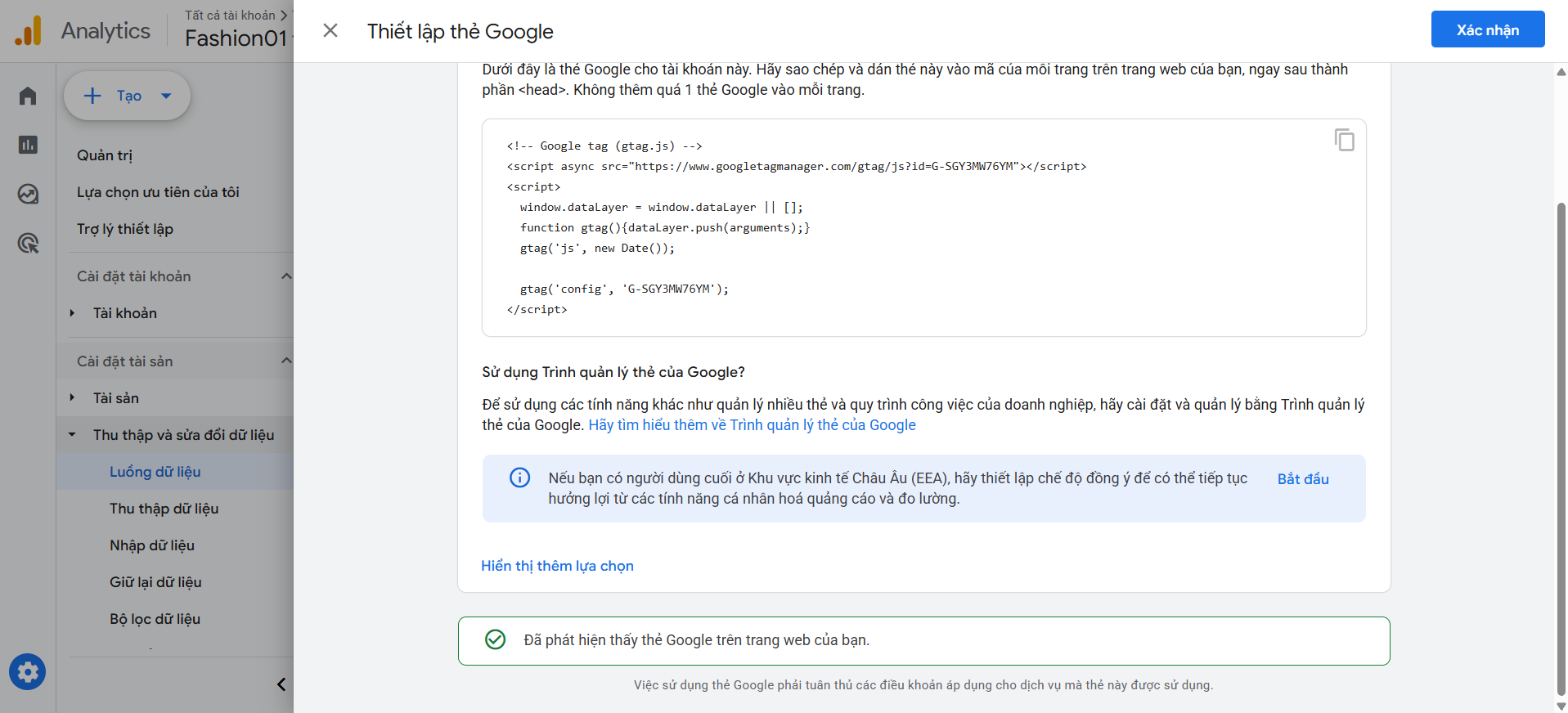Click the Xác nhận button
Image resolution: width=1568 pixels, height=713 pixels.
point(1486,30)
